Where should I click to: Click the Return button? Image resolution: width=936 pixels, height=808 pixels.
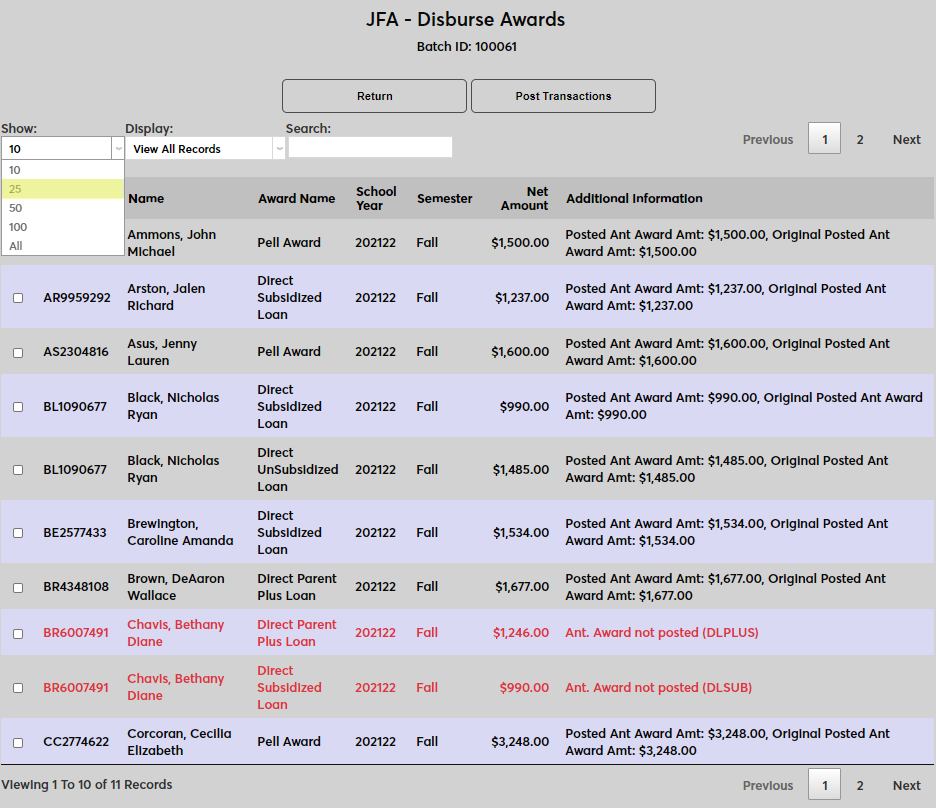[374, 96]
